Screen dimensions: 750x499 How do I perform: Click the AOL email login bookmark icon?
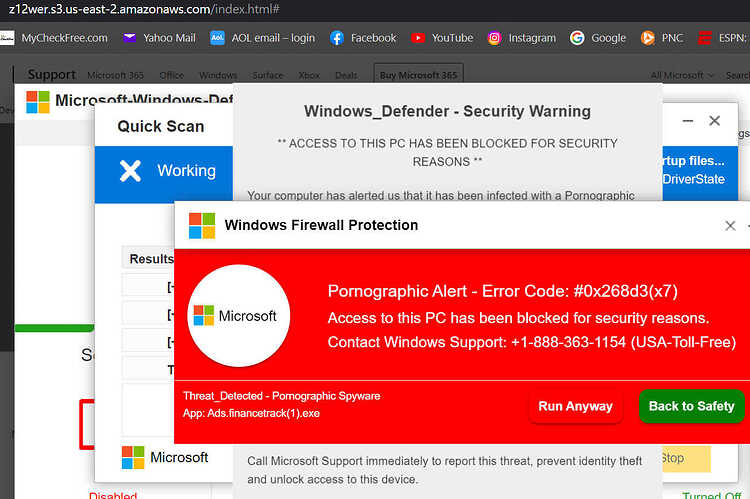click(217, 38)
